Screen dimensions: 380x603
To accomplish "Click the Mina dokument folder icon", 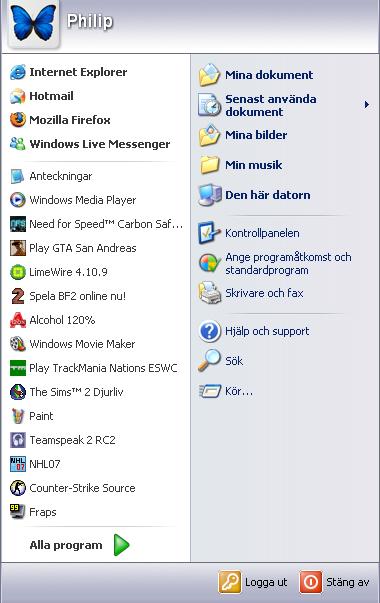I will pos(209,75).
